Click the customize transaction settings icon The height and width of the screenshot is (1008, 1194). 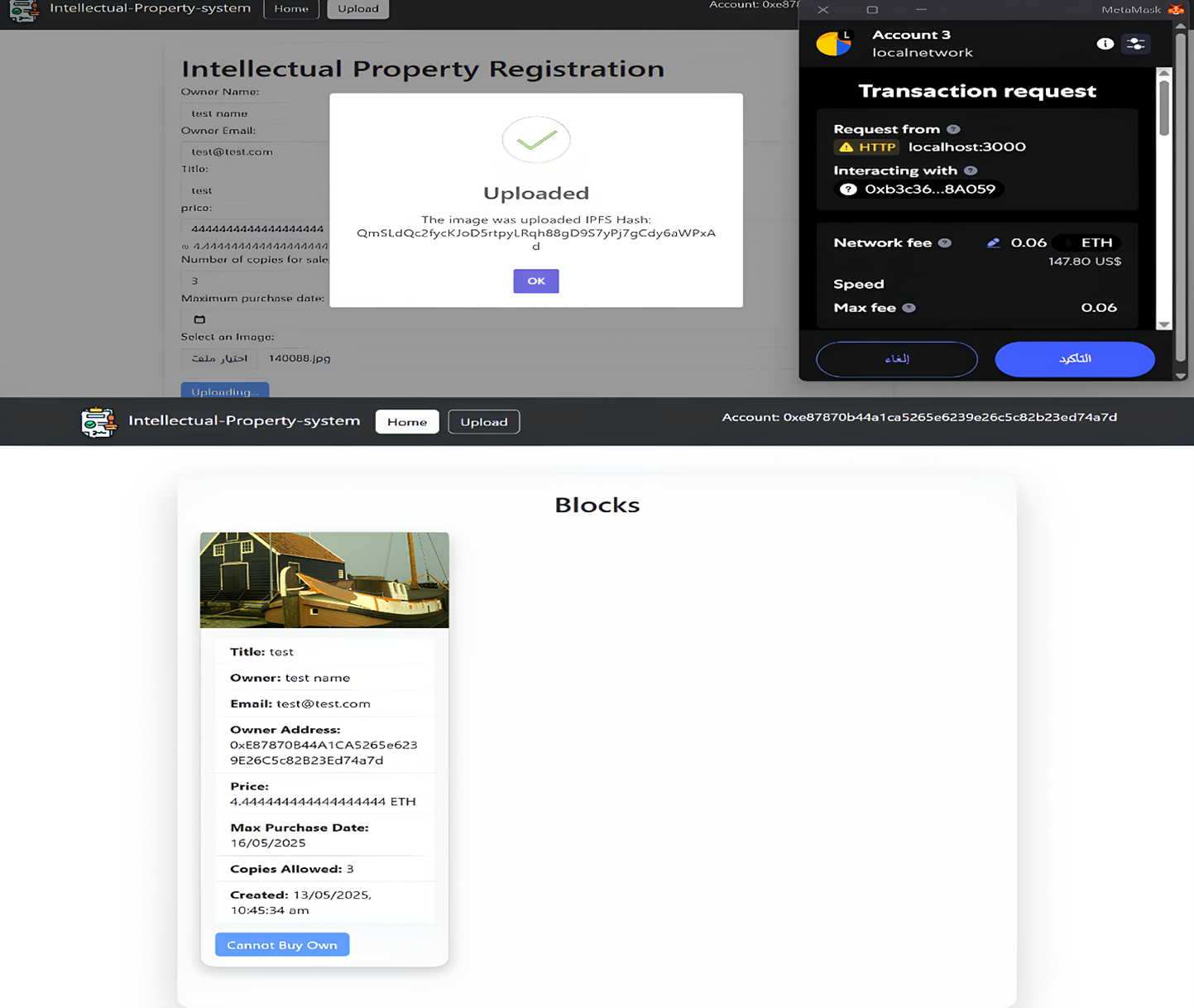coord(1135,44)
